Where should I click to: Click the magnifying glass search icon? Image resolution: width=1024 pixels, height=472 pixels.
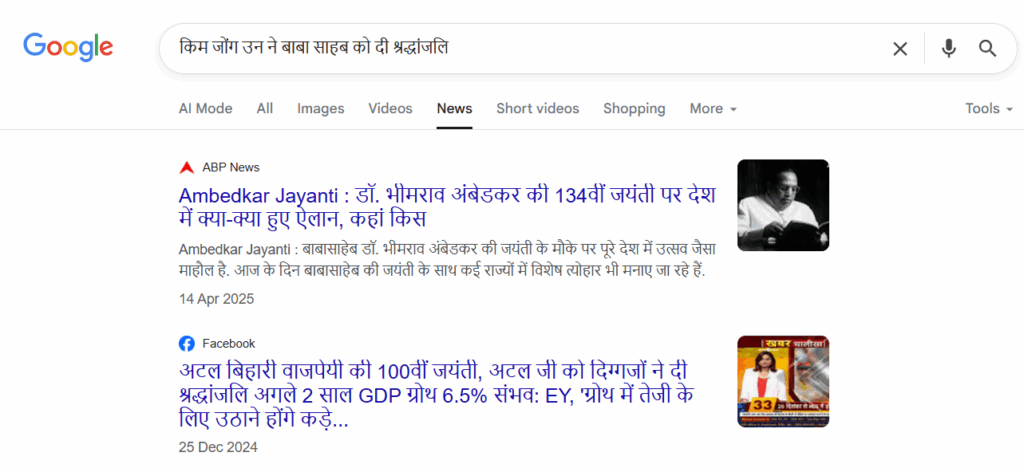988,48
